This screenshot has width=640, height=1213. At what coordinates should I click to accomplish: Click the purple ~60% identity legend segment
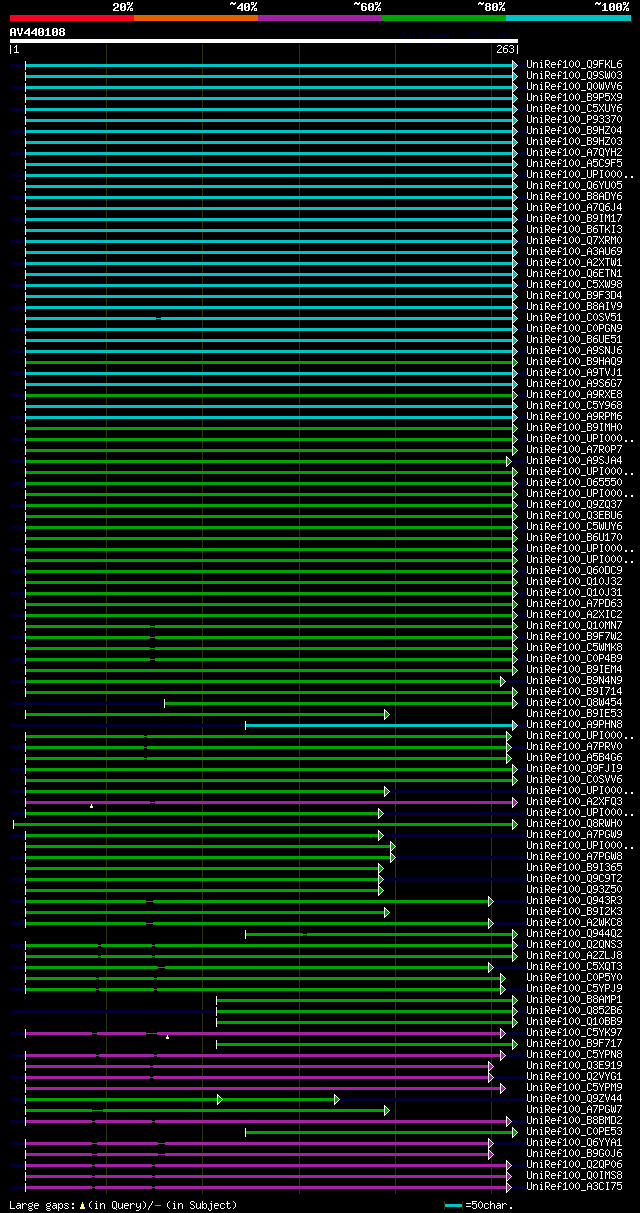pos(319,18)
